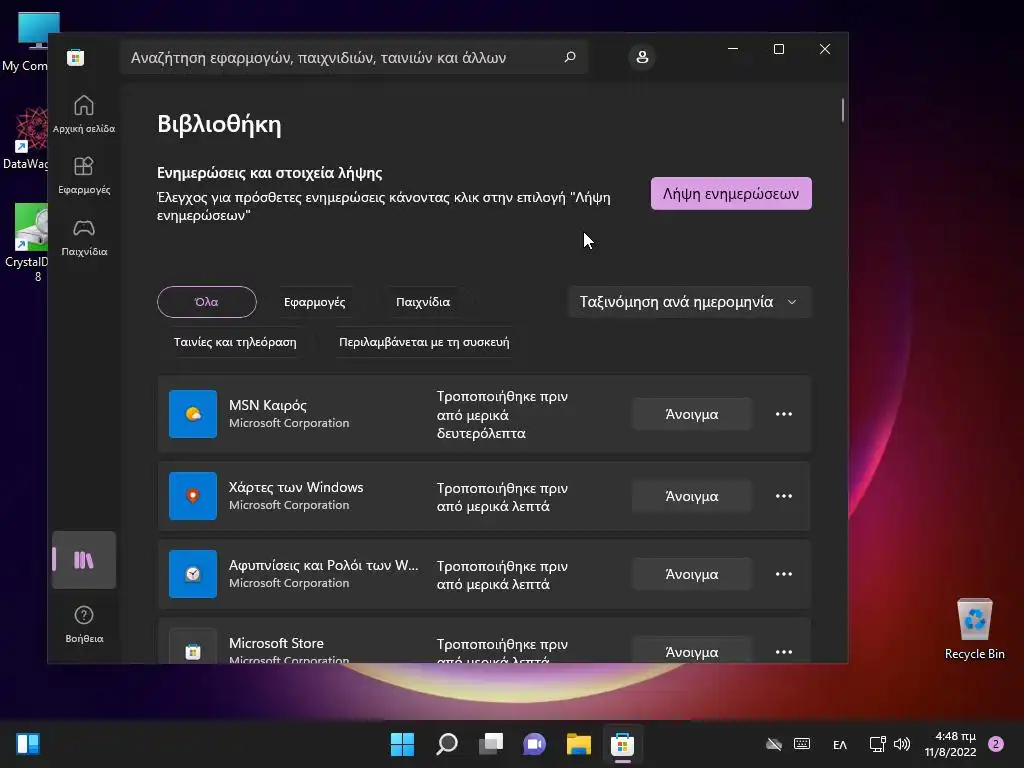Click the Χάρτες των Windows app icon

193,496
